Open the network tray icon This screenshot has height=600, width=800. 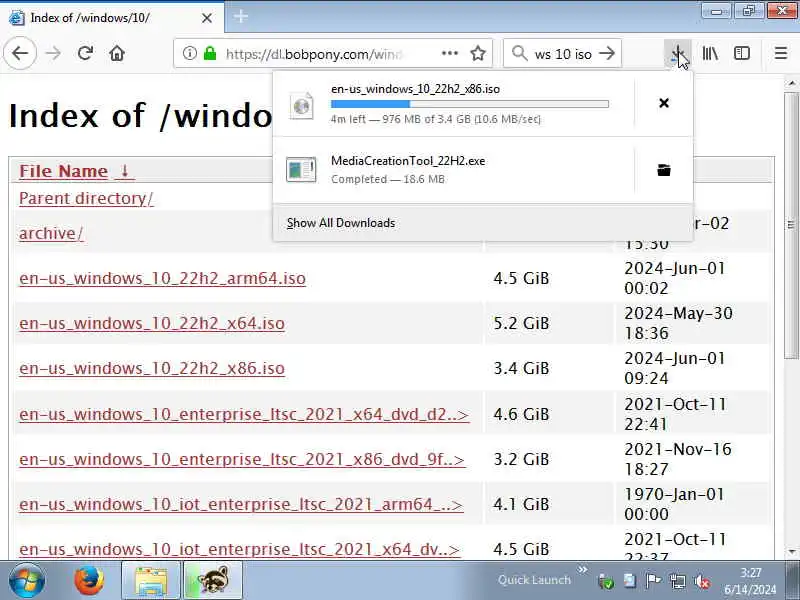tap(678, 581)
